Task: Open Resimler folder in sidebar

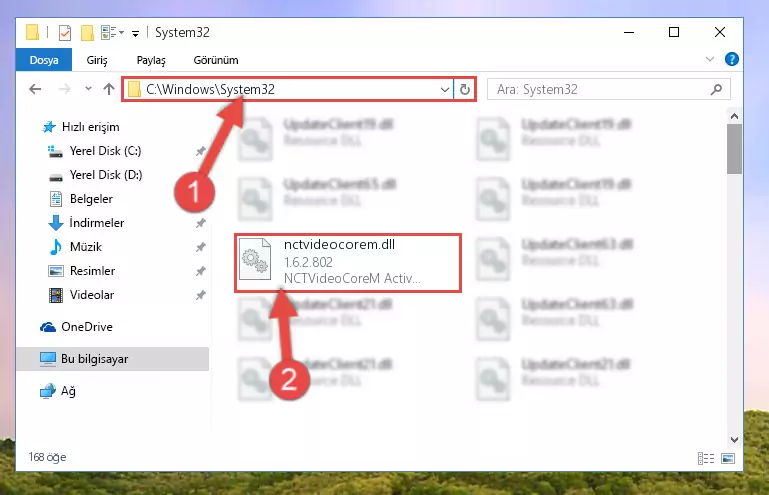Action: 81,271
